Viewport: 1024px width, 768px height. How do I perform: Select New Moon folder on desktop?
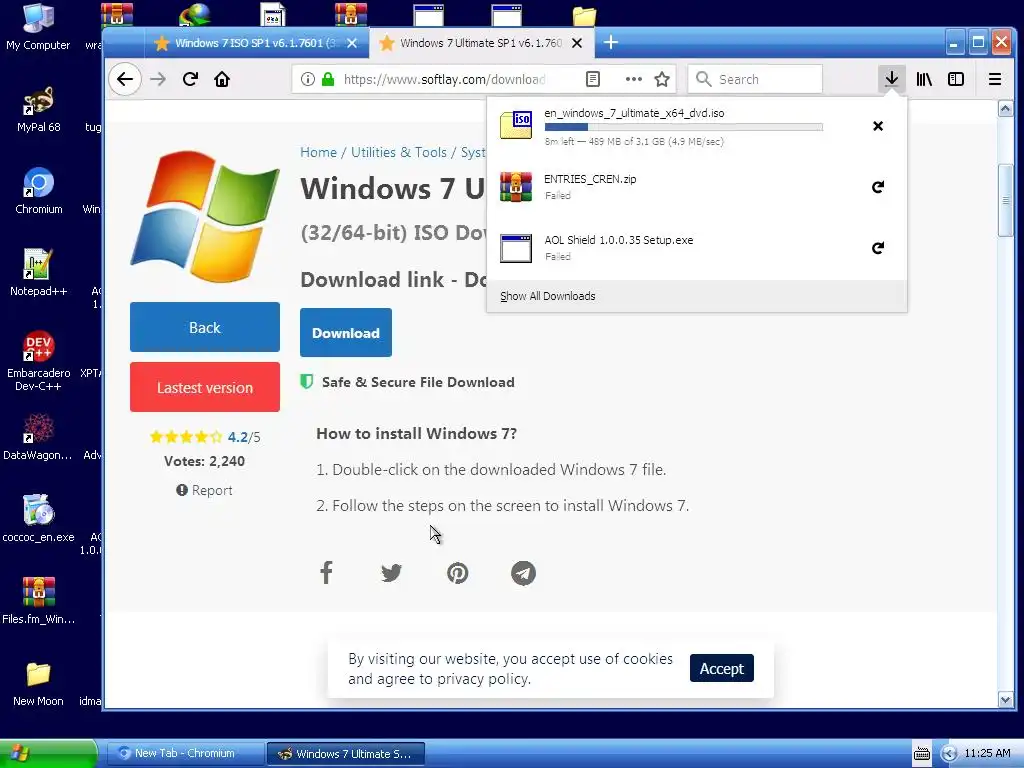(x=38, y=684)
